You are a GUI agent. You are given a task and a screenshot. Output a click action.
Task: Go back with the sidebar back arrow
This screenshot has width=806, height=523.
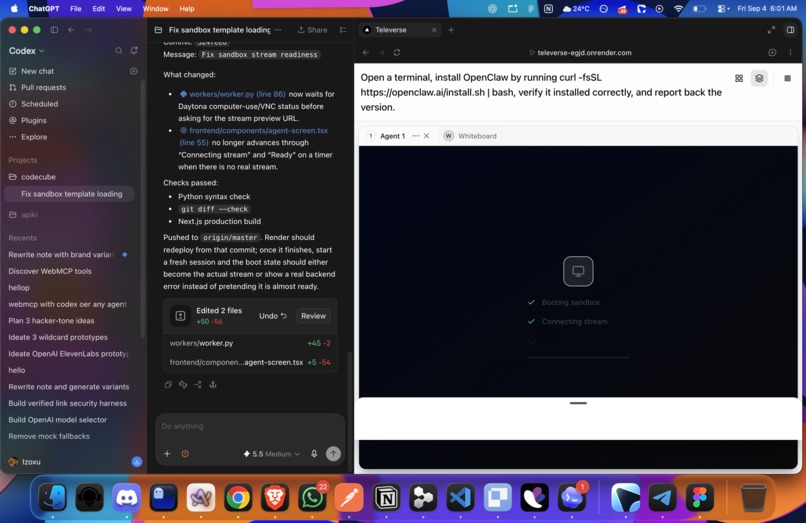71,30
